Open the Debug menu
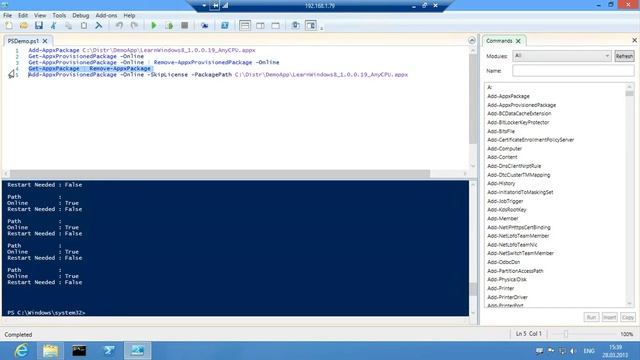640x360 pixels. pos(80,16)
